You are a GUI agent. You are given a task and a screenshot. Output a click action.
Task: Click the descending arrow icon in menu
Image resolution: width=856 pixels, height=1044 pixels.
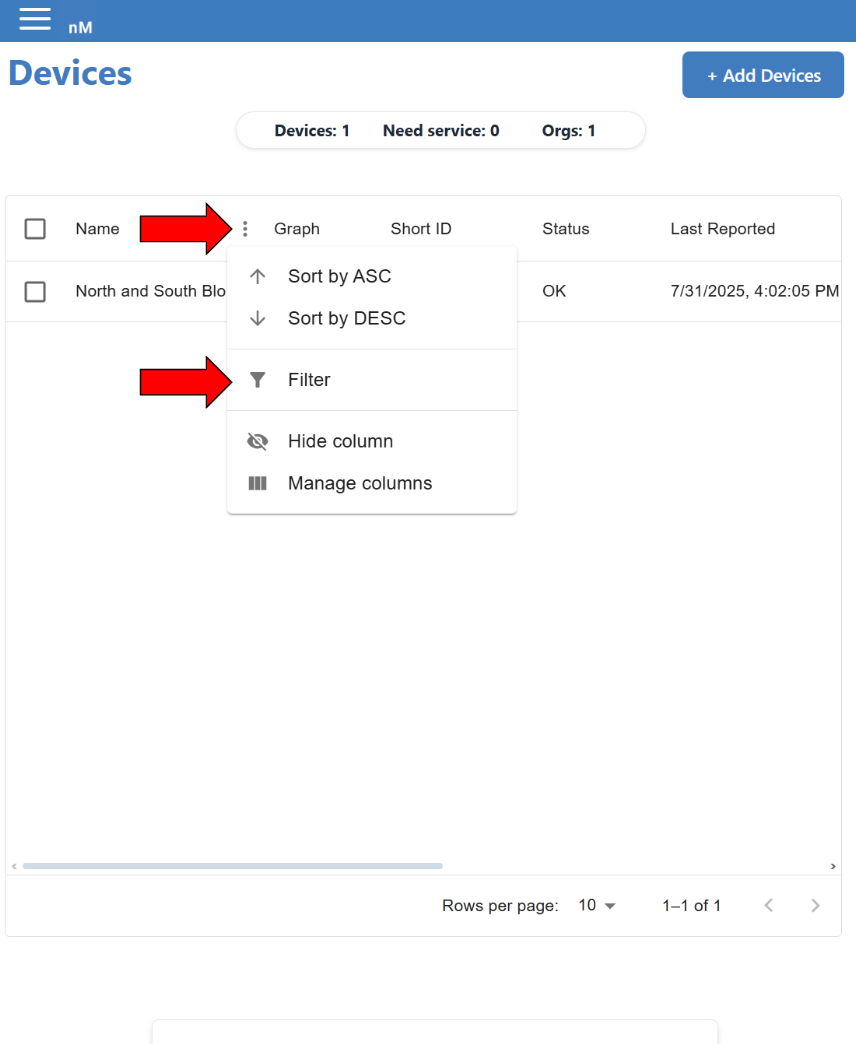tap(258, 318)
